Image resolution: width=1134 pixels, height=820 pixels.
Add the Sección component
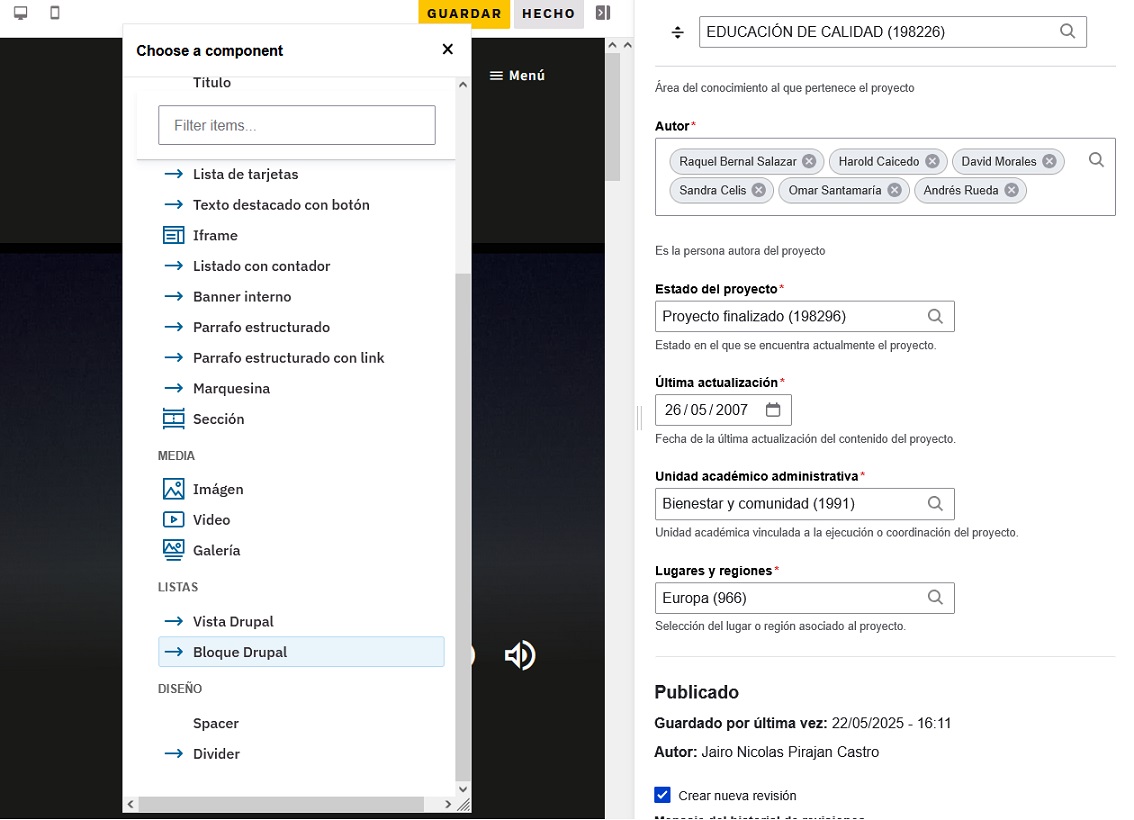[218, 420]
